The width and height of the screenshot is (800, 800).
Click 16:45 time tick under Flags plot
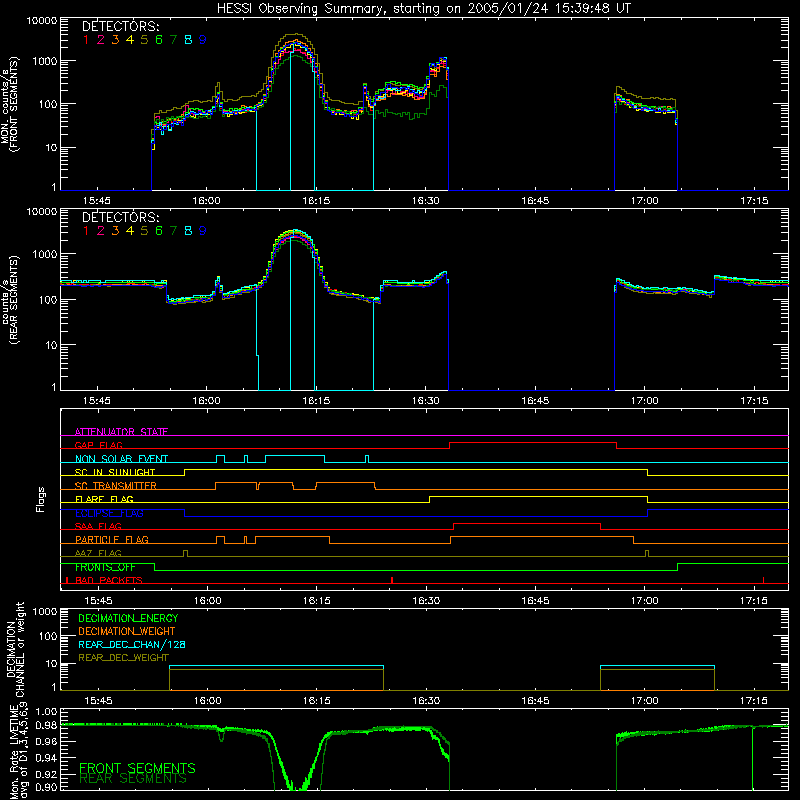[535, 601]
